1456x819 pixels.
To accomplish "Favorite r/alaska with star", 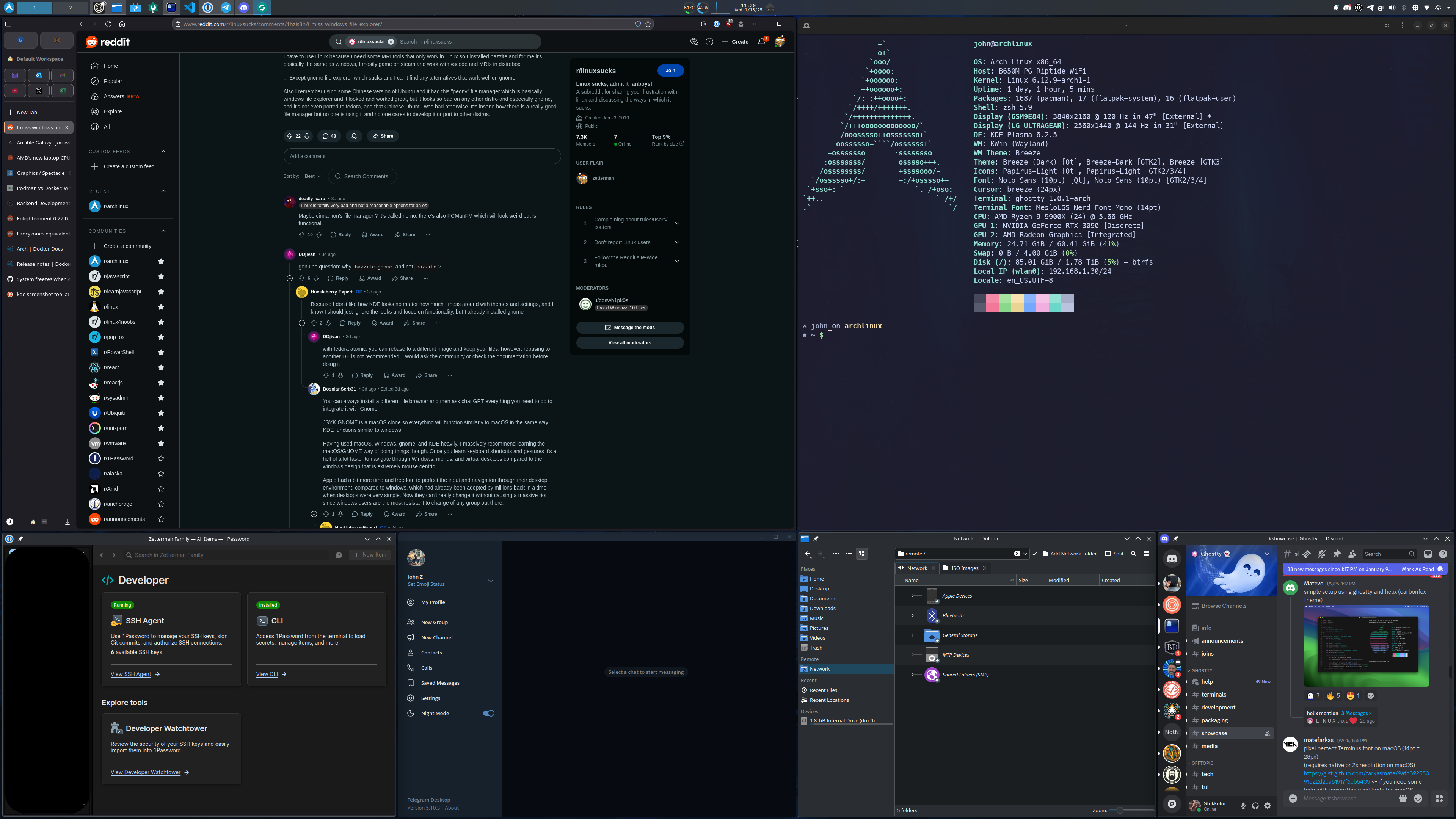I will [161, 474].
